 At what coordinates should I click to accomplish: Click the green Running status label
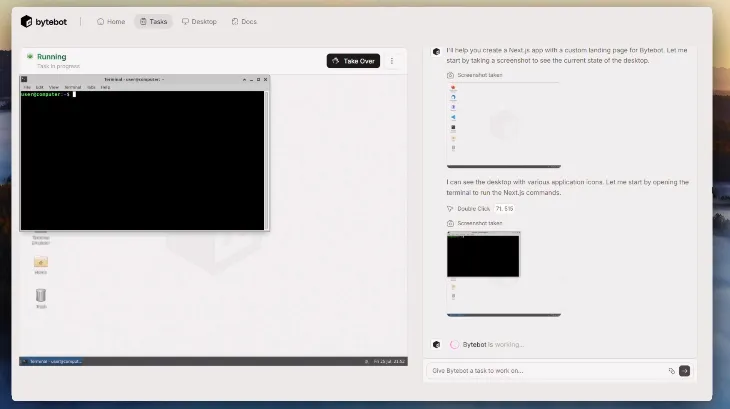click(x=52, y=56)
